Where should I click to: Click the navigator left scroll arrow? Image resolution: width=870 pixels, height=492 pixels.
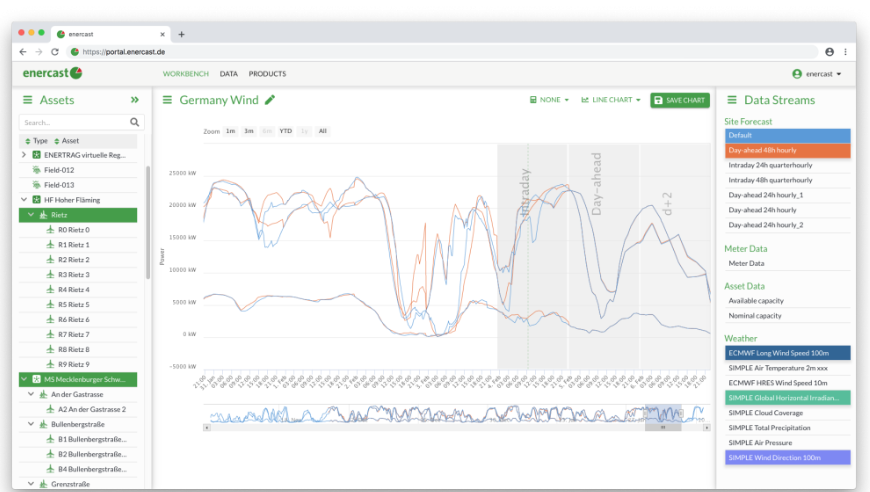pos(206,428)
